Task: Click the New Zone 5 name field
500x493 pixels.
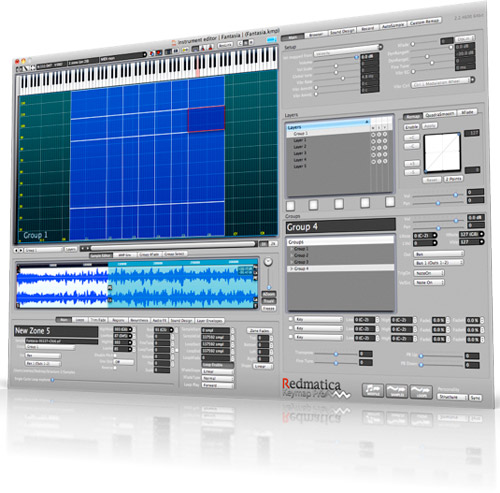Action: tap(56, 331)
